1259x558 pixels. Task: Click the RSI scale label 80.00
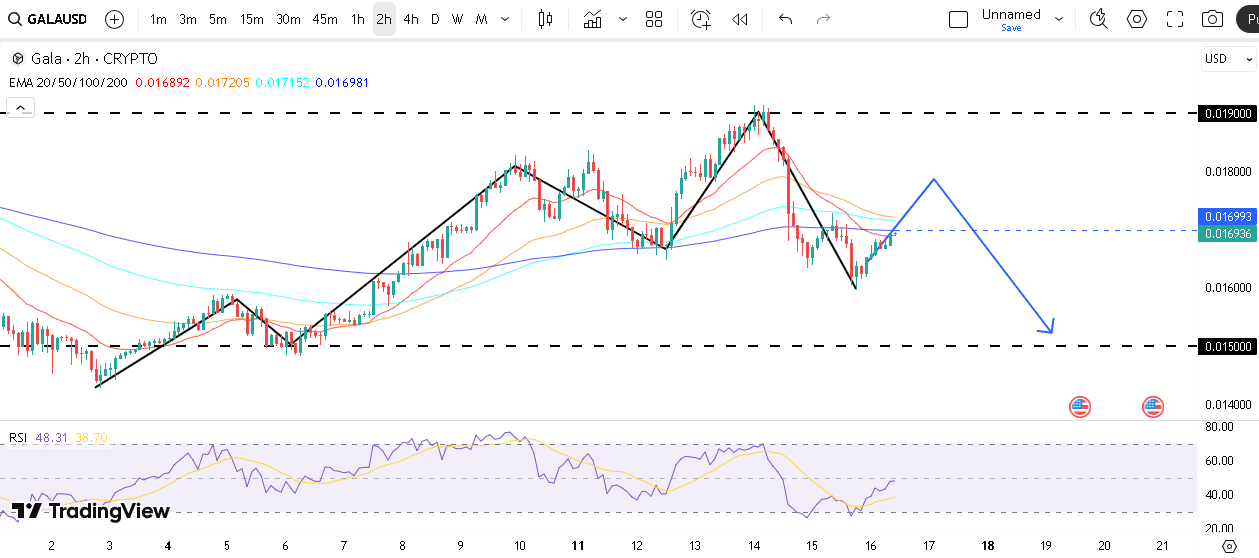pos(1218,427)
